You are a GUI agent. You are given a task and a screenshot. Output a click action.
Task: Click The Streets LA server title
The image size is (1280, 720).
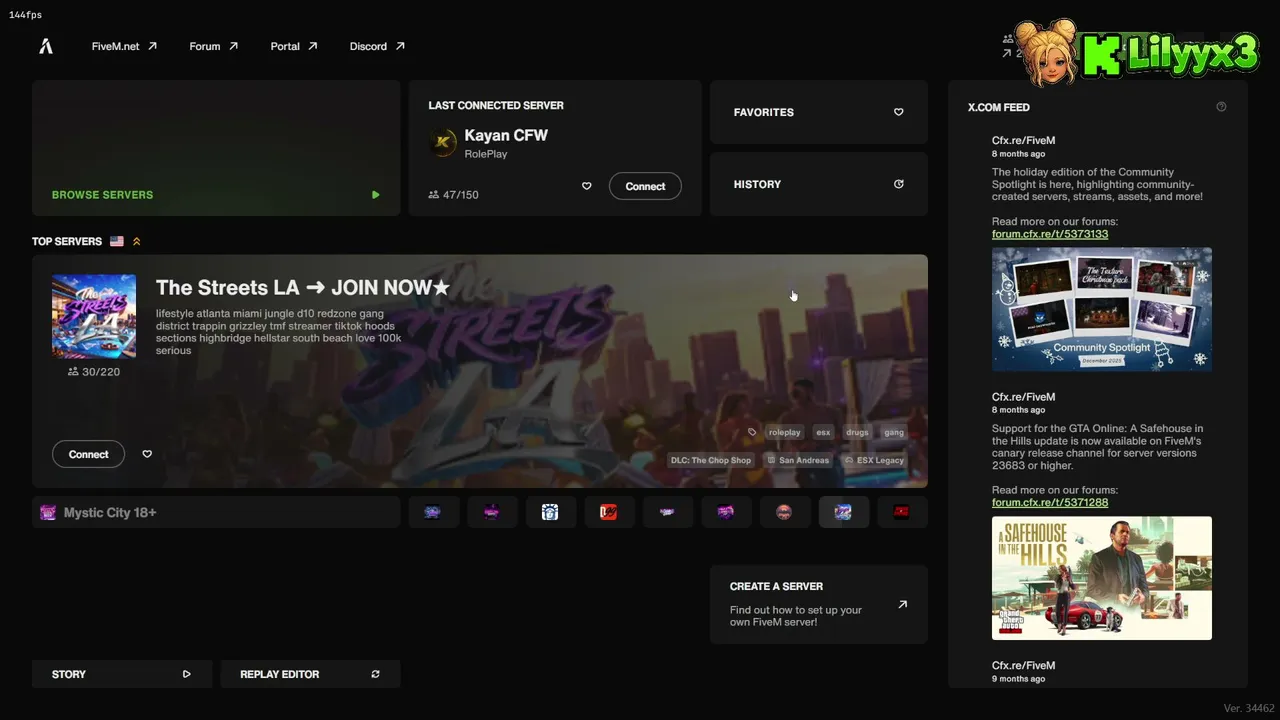click(x=303, y=288)
